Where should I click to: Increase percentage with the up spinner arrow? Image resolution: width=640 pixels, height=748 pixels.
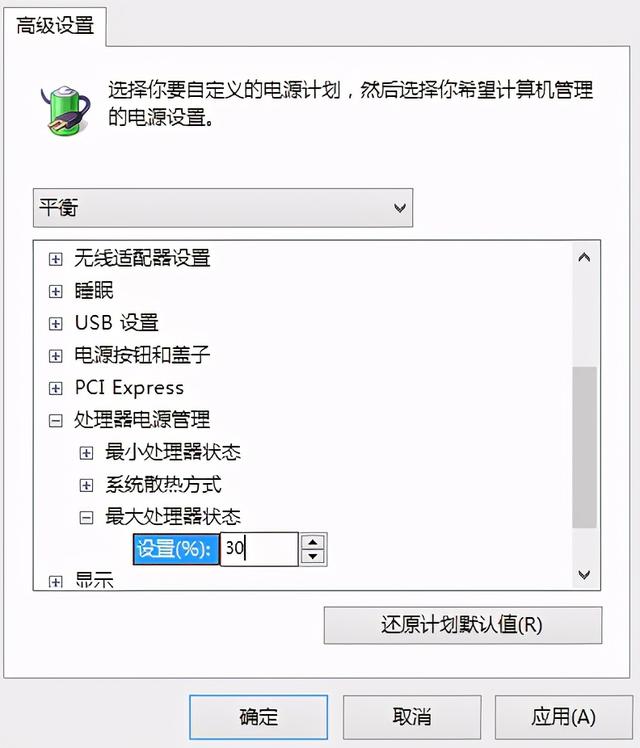pyautogui.click(x=313, y=542)
